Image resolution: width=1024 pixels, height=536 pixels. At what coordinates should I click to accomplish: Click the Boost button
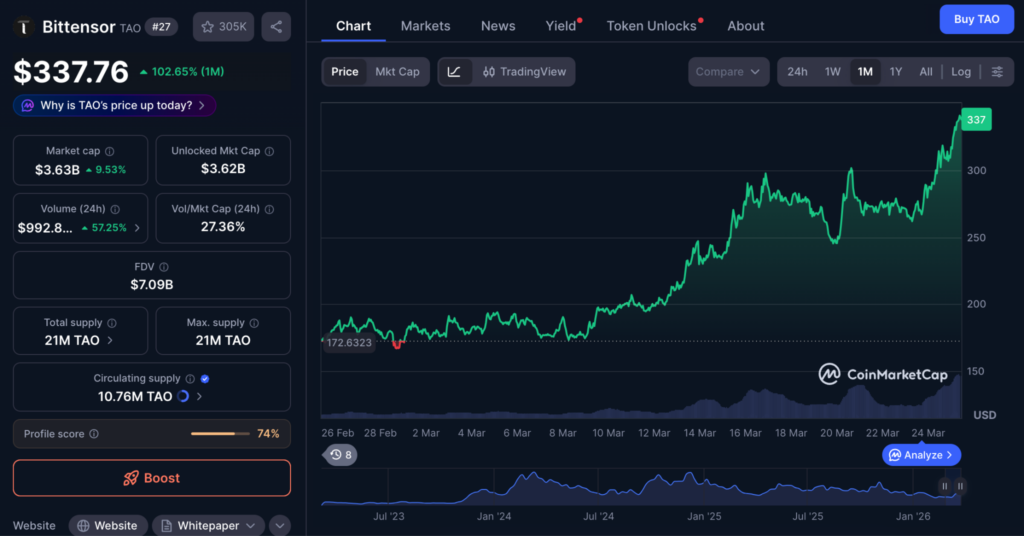[x=151, y=478]
